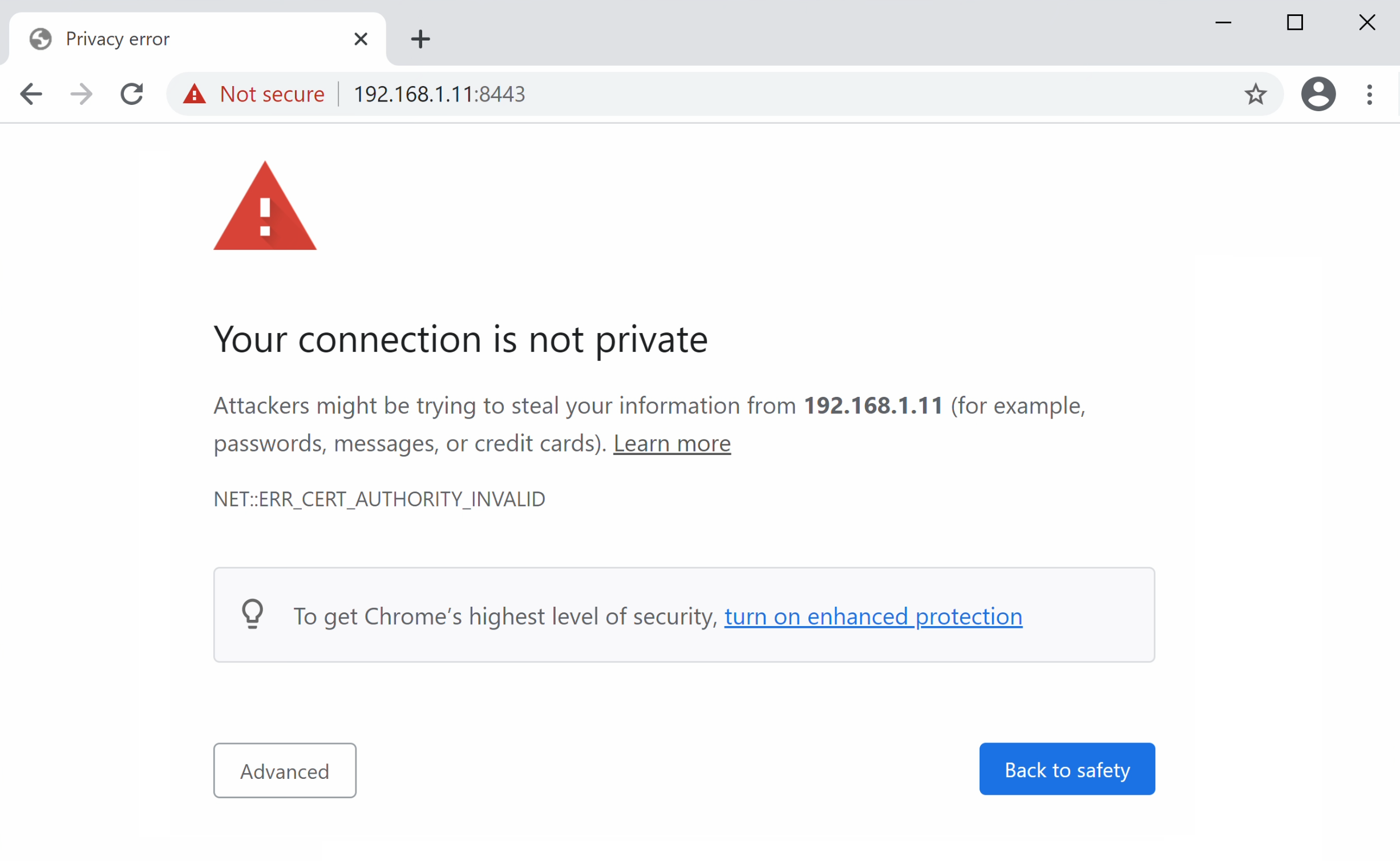Maximize the browser window
This screenshot has height=861, width=1400.
coord(1294,23)
